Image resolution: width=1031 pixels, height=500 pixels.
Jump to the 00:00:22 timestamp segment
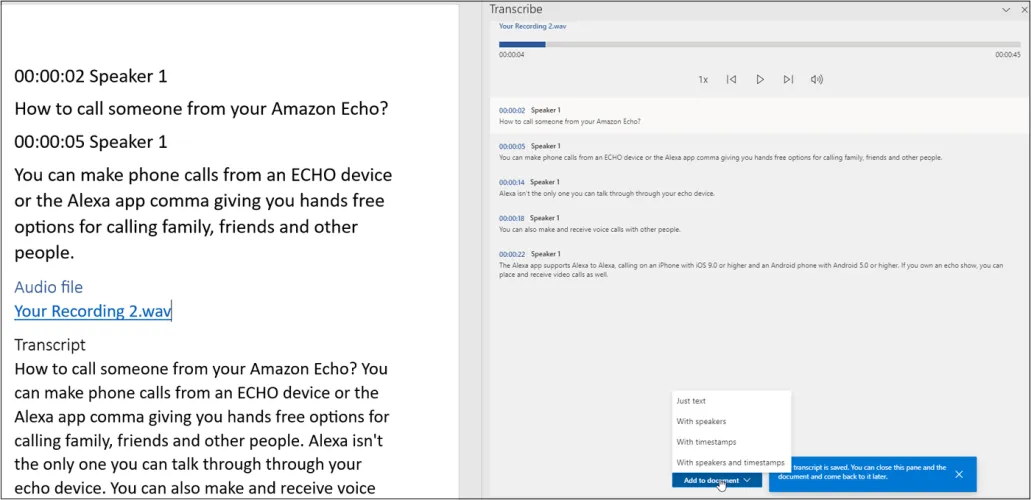[512, 254]
